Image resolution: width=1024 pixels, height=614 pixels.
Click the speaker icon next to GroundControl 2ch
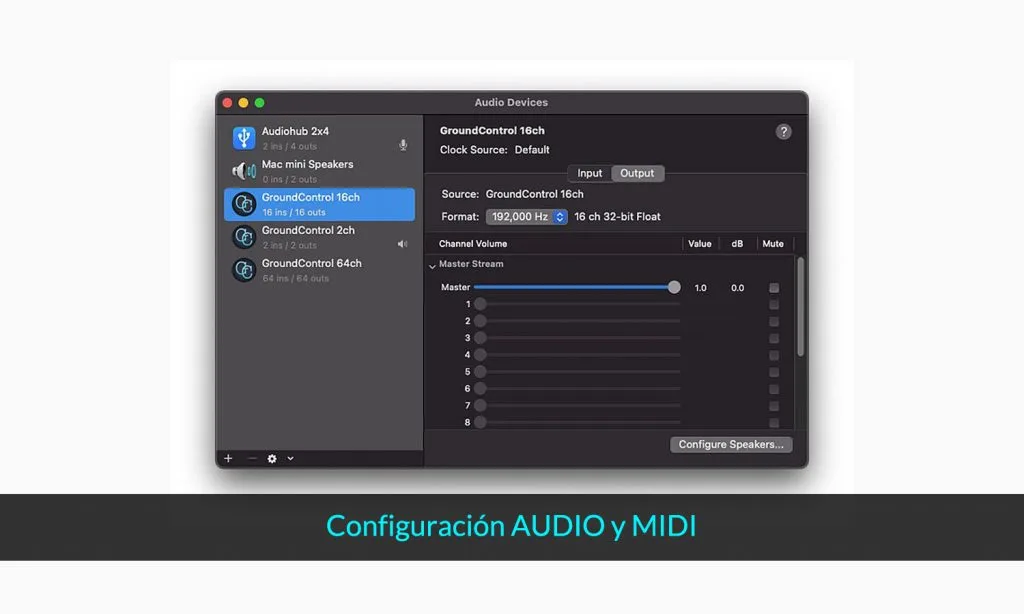402,244
